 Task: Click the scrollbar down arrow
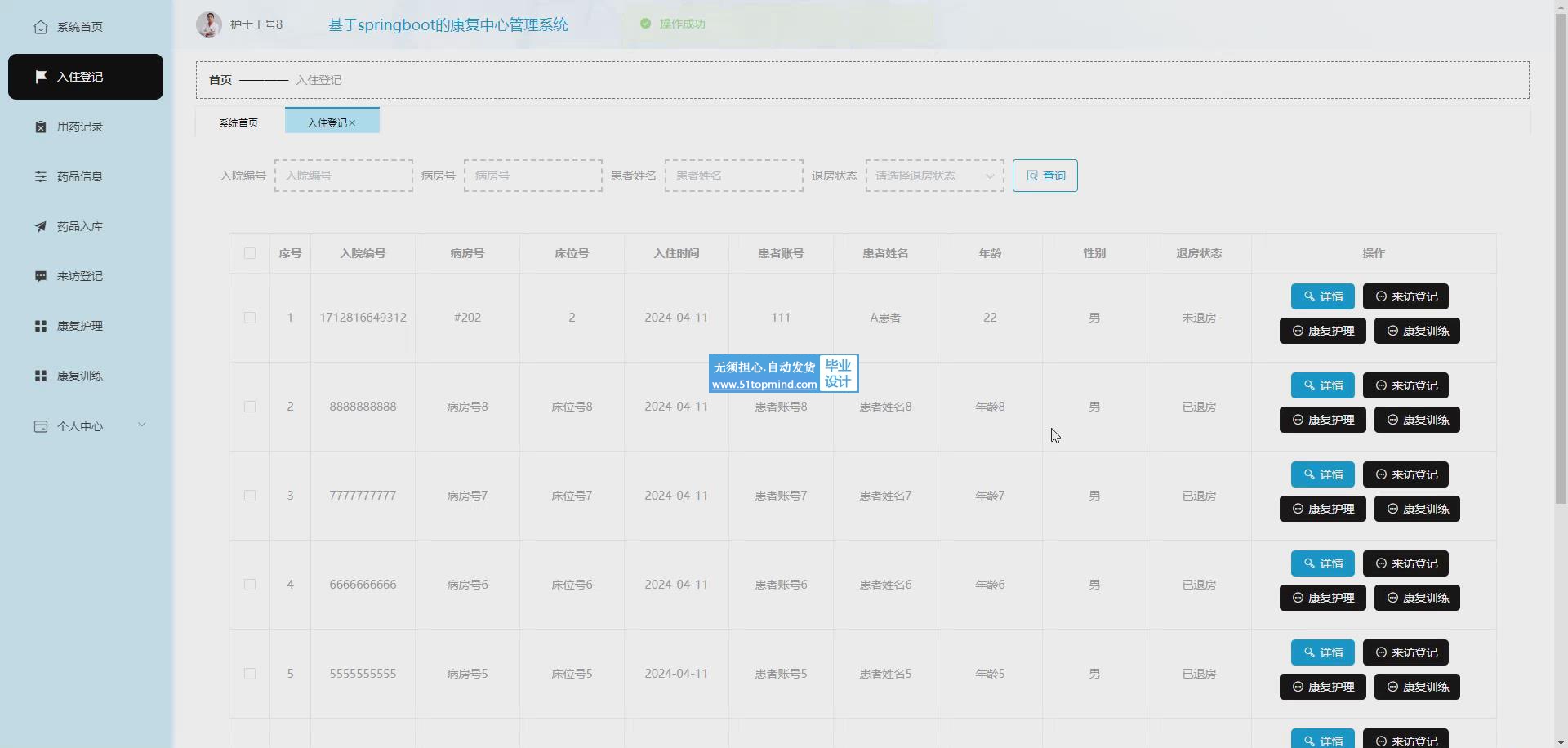click(x=1561, y=741)
